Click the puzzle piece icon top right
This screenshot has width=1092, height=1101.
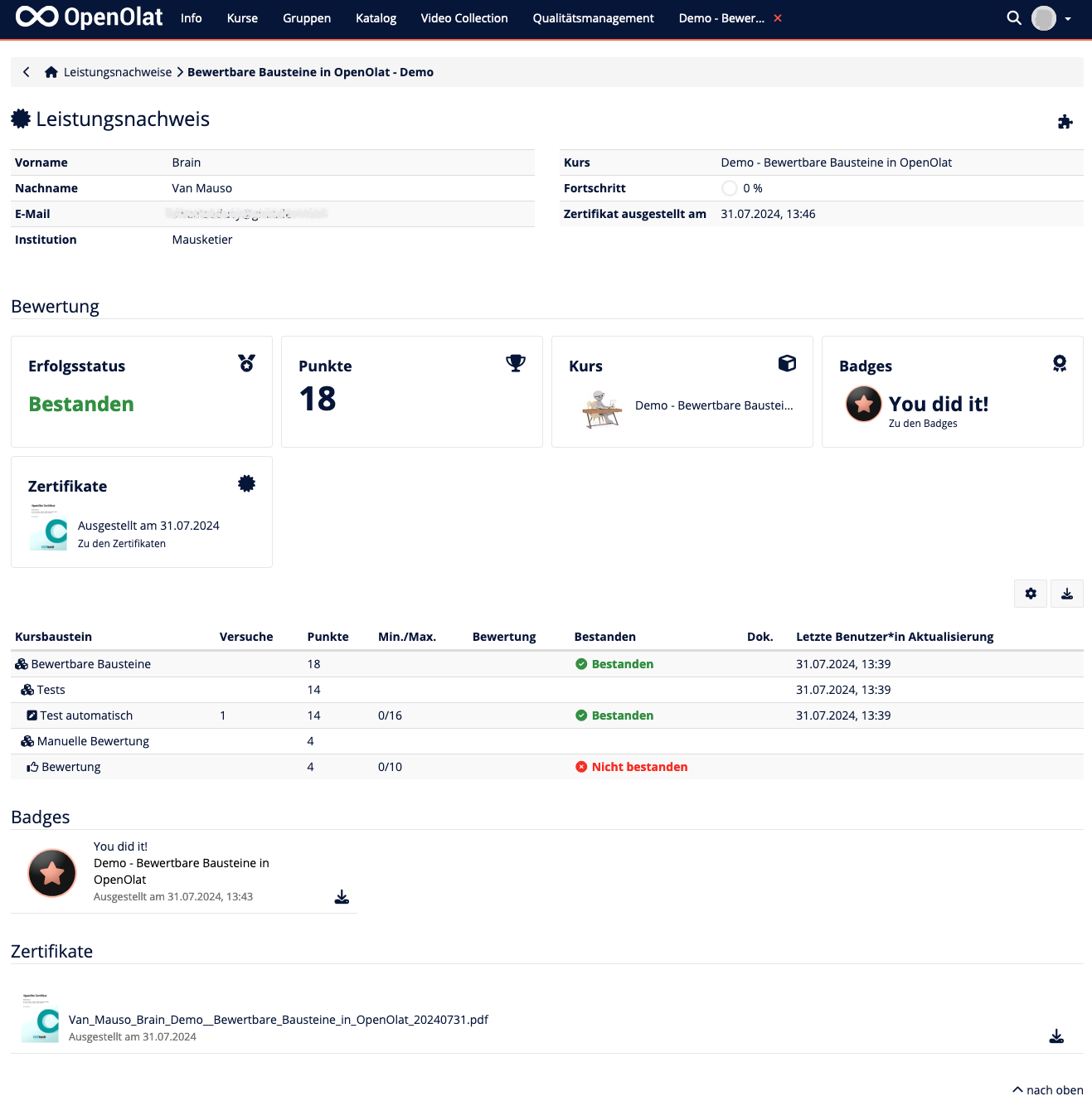coord(1065,123)
